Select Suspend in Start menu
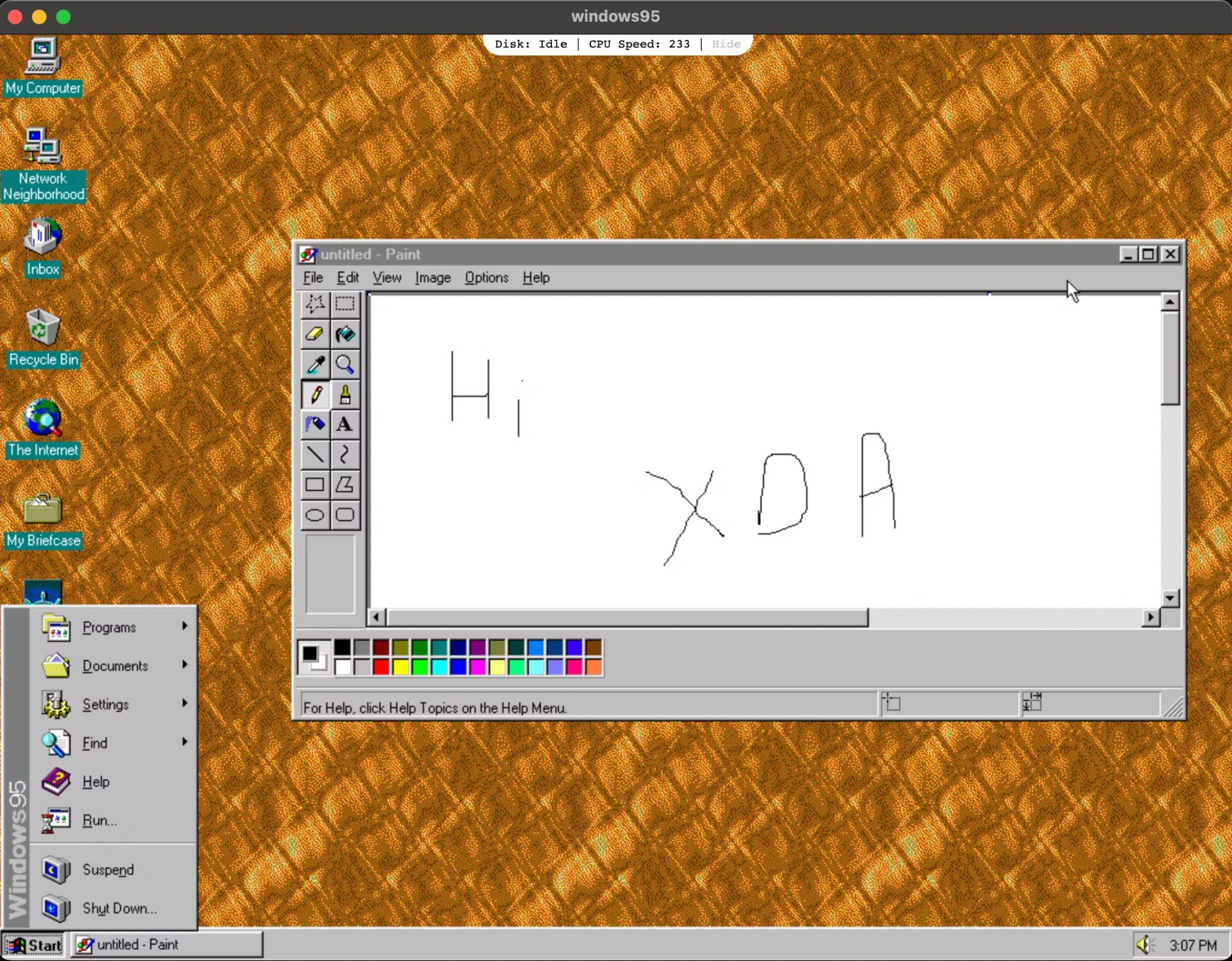Screen dimensions: 1232x961 [114, 869]
